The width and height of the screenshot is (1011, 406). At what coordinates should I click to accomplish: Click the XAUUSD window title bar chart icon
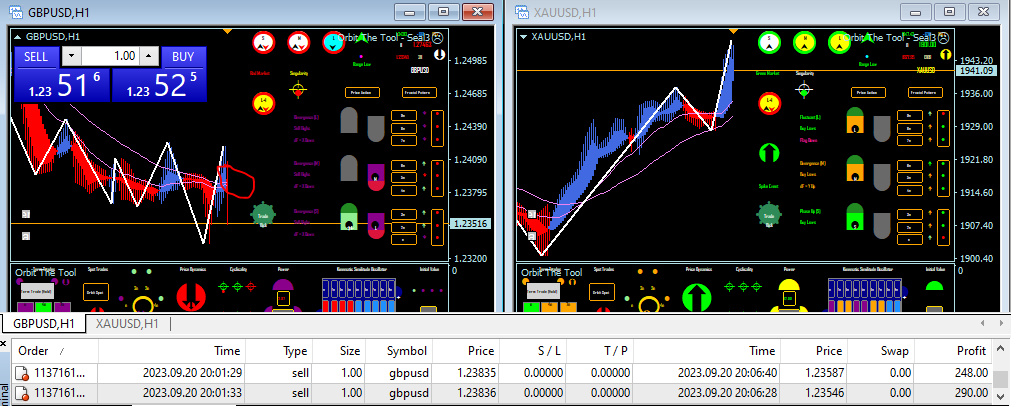(x=522, y=12)
